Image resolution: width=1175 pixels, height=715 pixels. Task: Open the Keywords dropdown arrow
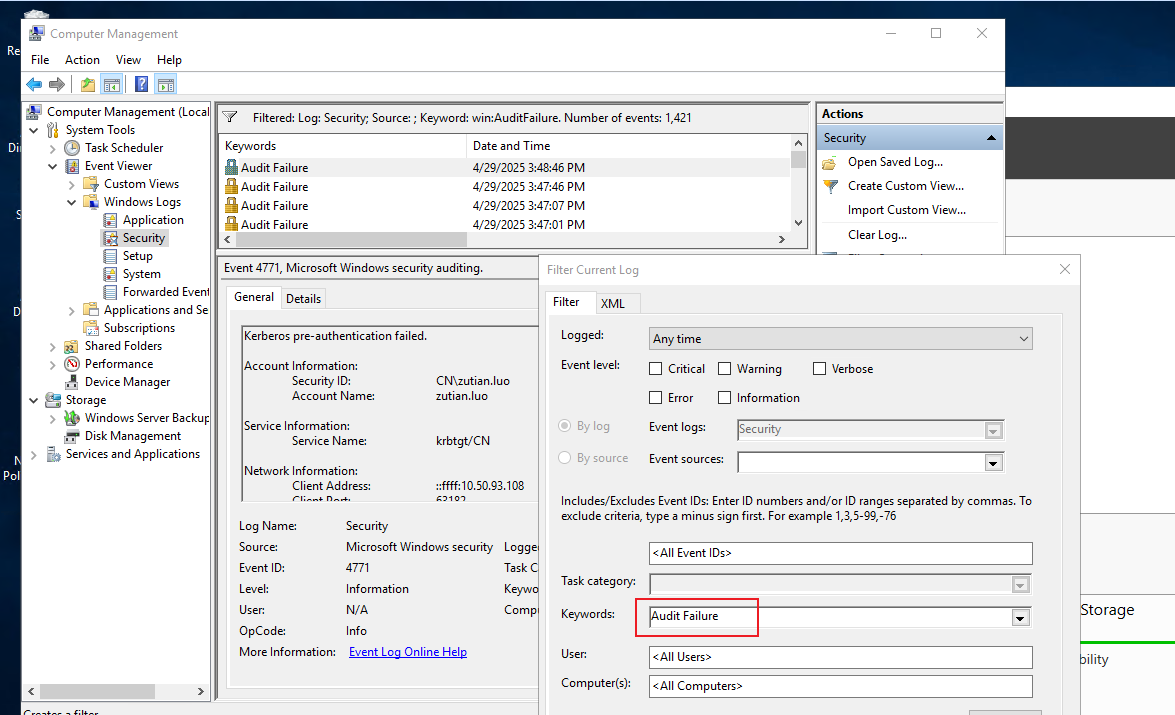coord(1020,618)
